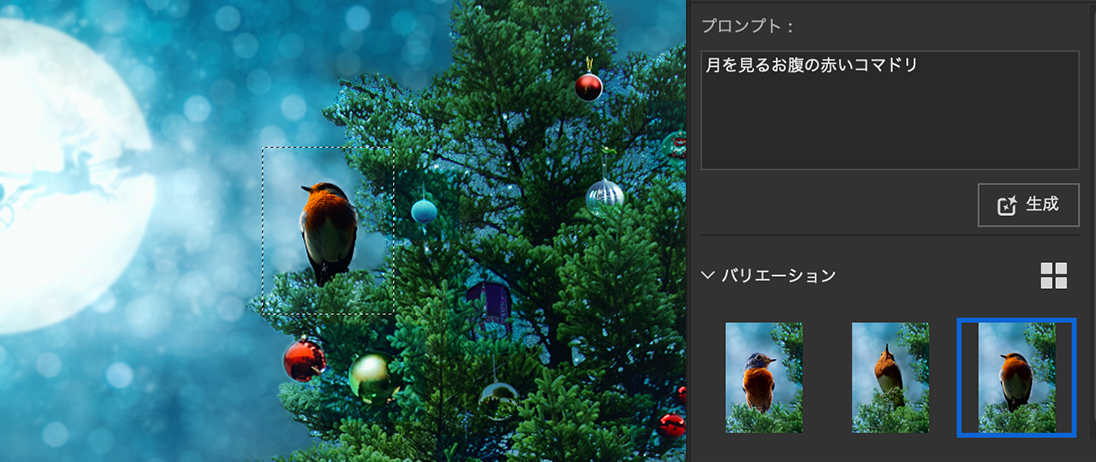The width and height of the screenshot is (1096, 462).
Task: Click inside the prompt text field
Action: [x=889, y=110]
